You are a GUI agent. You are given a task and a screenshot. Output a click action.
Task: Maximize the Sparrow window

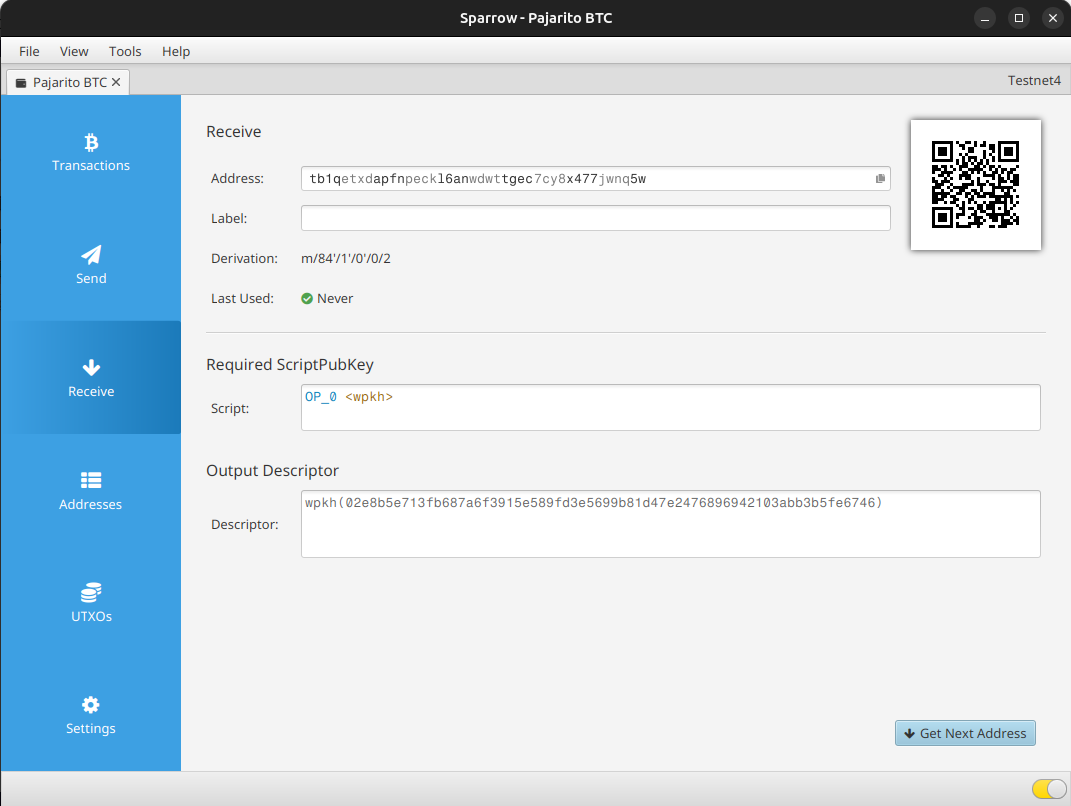click(1018, 18)
